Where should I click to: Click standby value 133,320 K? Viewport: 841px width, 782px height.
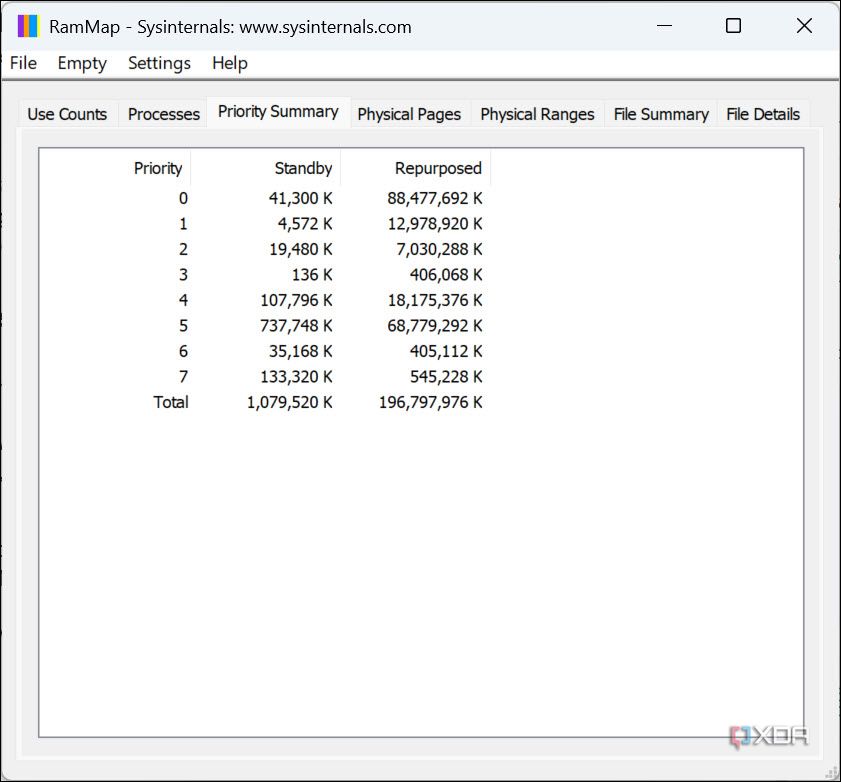tap(296, 377)
